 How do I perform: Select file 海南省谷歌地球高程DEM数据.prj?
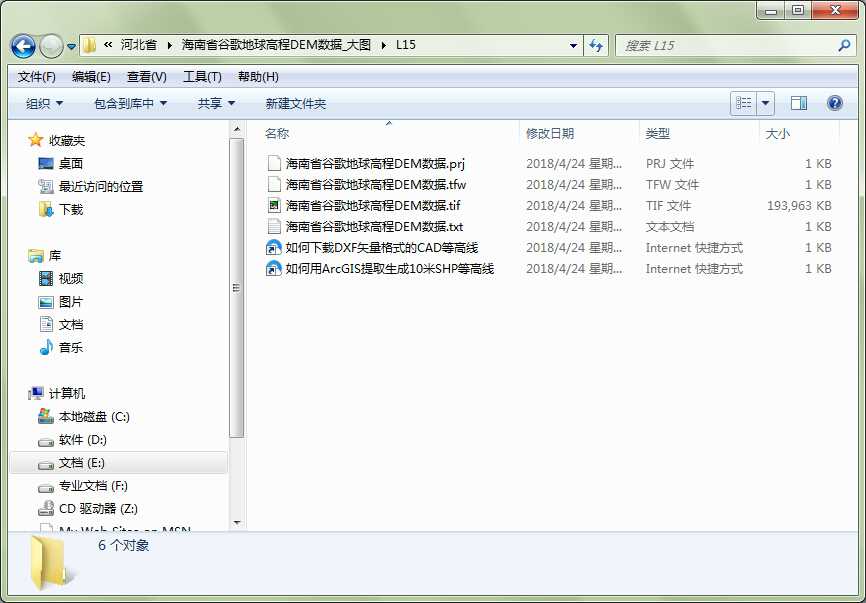click(x=375, y=163)
